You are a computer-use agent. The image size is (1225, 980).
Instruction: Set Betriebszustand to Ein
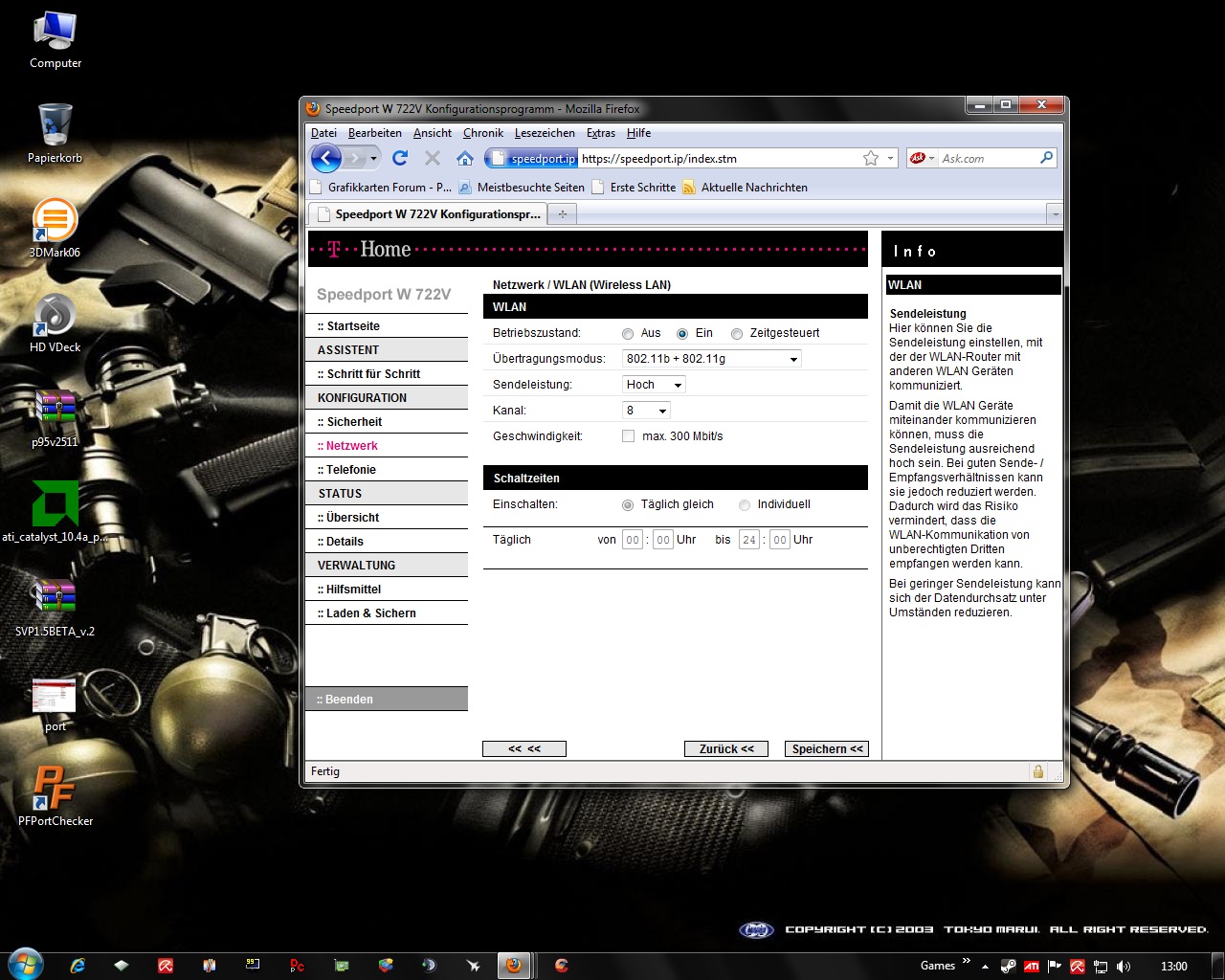[x=682, y=334]
